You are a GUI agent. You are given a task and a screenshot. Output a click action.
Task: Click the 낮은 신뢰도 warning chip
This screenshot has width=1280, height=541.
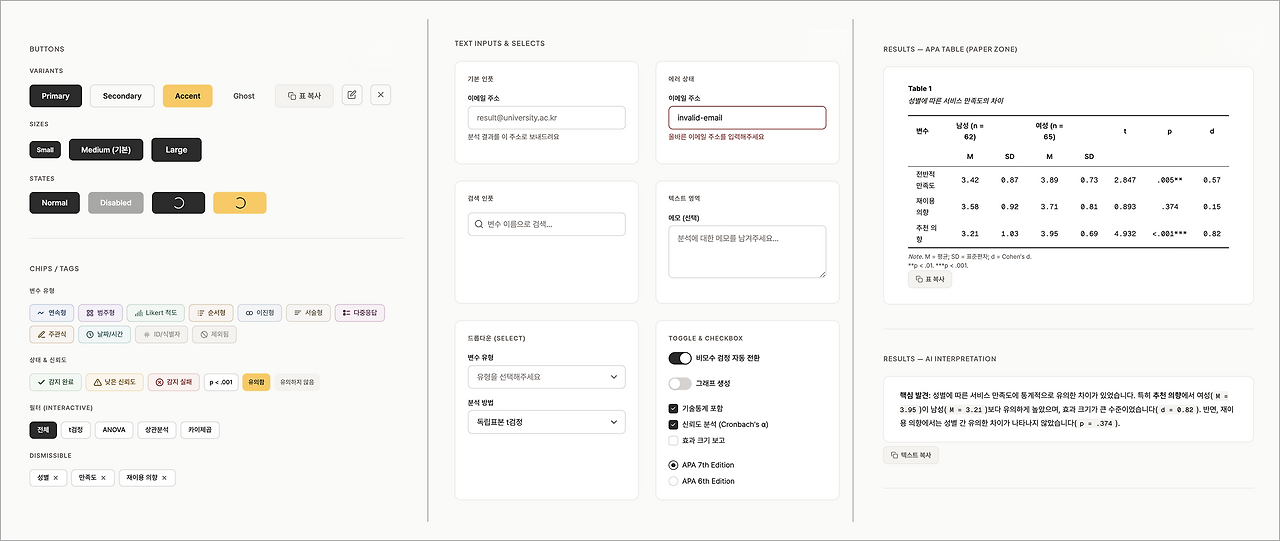113,382
